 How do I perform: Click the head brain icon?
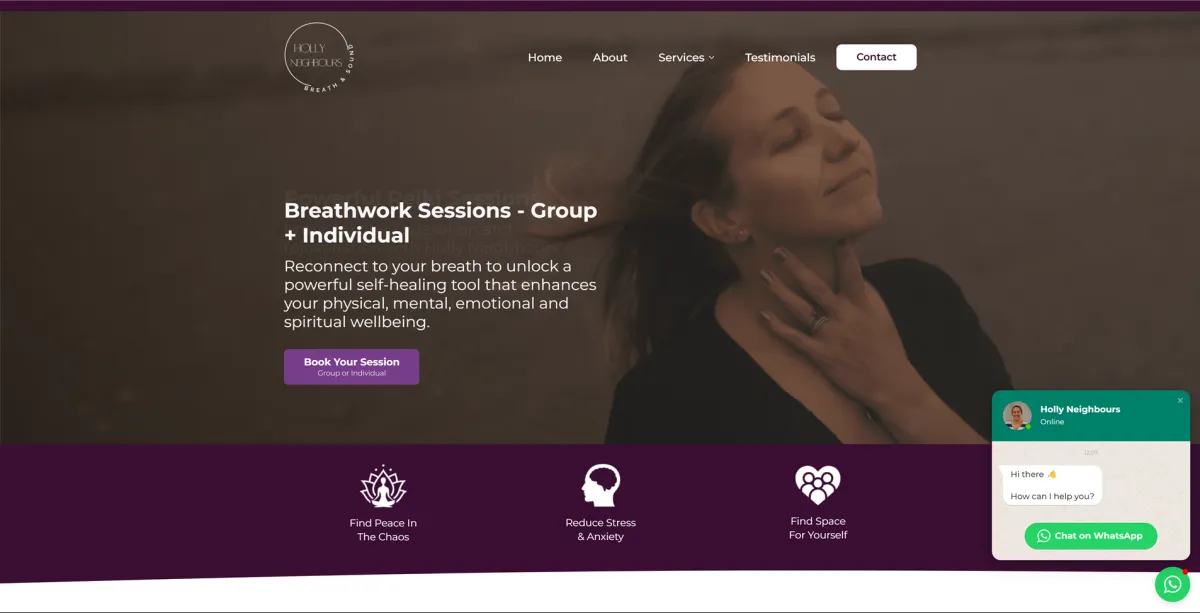click(x=601, y=485)
